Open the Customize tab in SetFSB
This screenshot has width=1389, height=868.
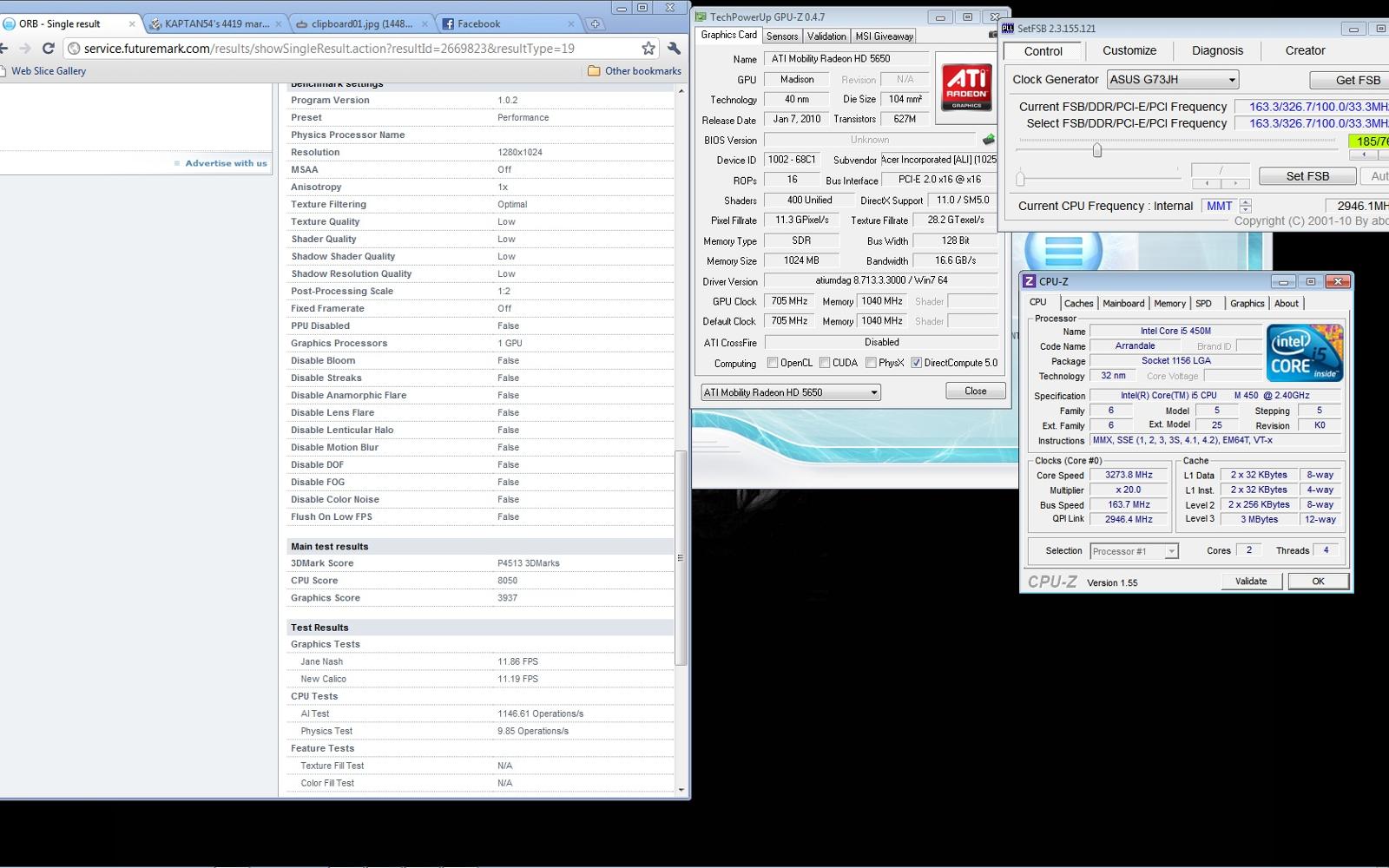(x=1129, y=51)
